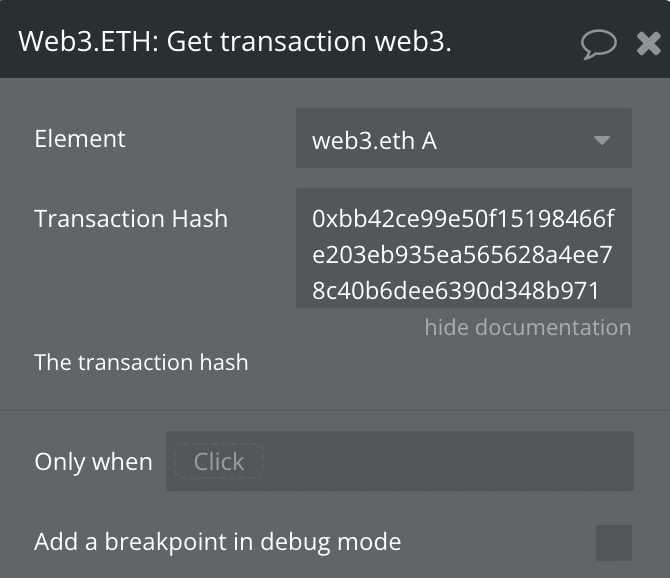Click the hide documentation link
Viewport: 670px width, 578px height.
point(528,328)
